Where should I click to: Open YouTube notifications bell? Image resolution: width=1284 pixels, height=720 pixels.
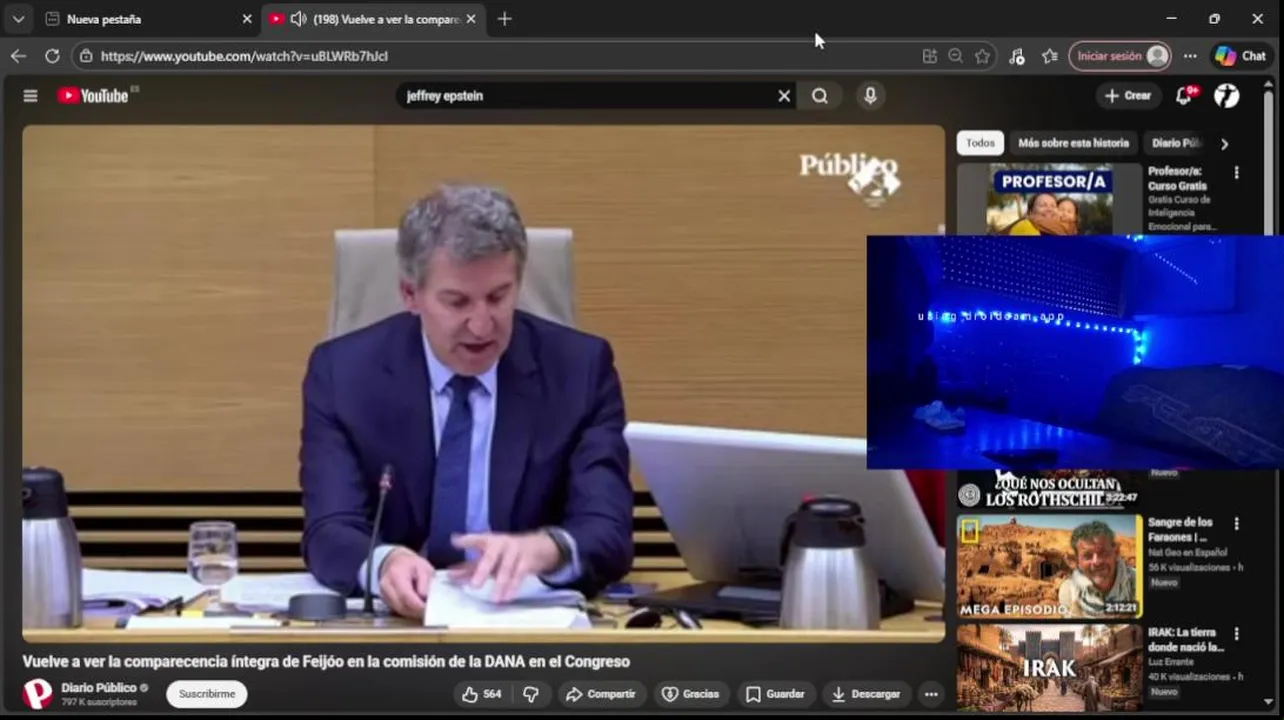[x=1185, y=96]
